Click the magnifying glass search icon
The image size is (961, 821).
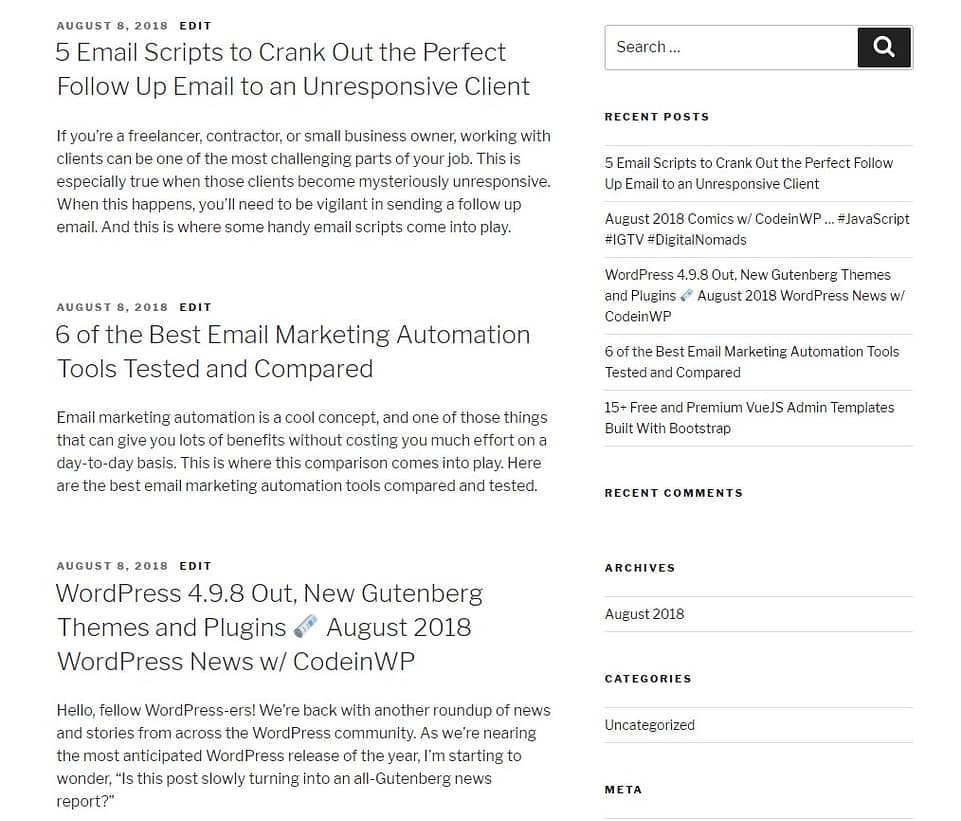[x=883, y=46]
